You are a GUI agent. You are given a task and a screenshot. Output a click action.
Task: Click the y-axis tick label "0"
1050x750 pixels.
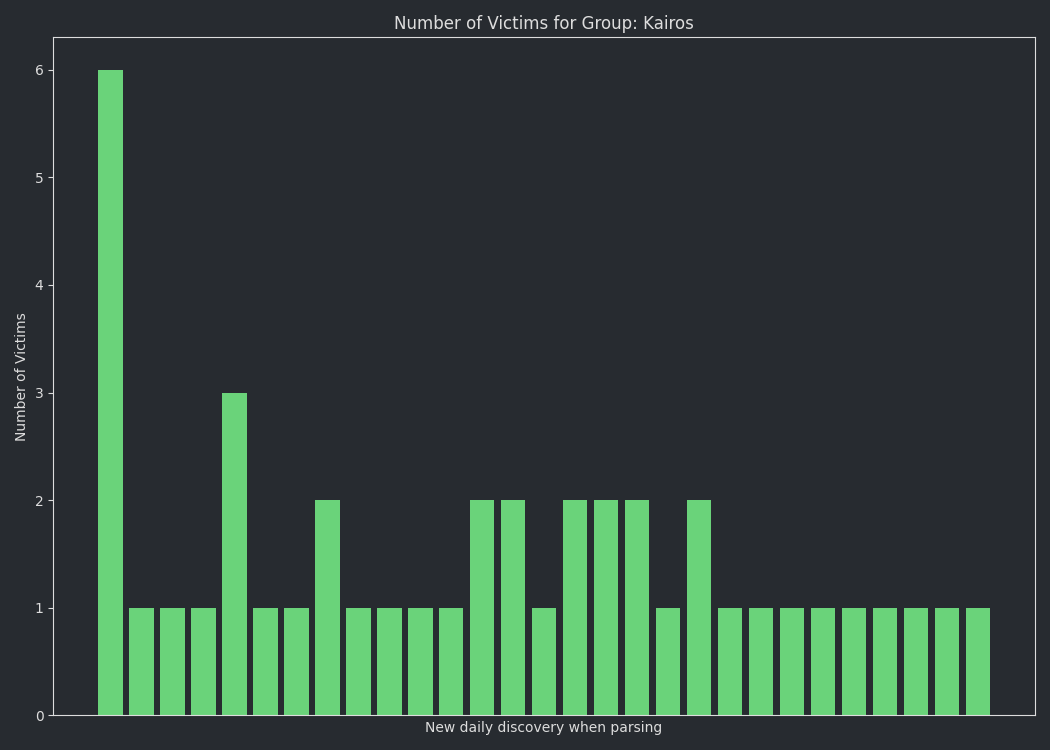coord(40,717)
